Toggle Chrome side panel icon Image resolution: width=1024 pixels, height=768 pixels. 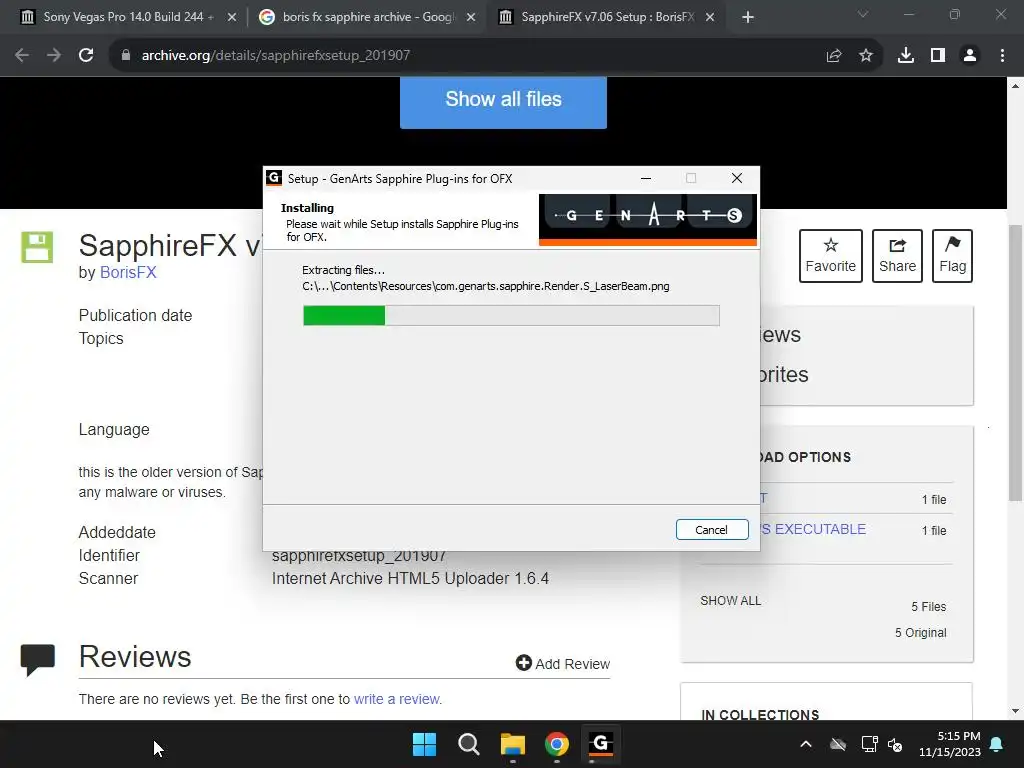[938, 56]
